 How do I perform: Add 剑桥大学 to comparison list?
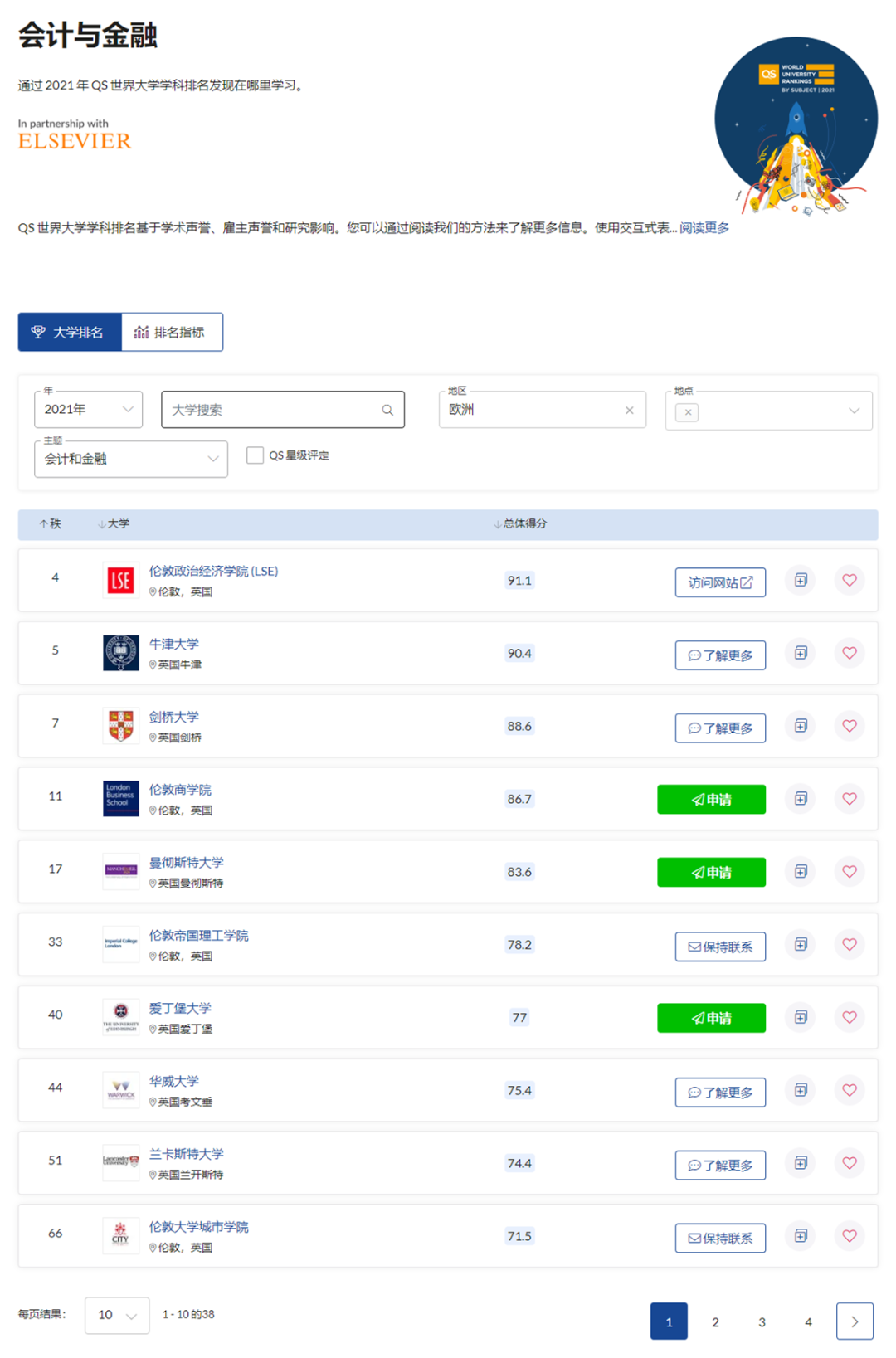click(x=801, y=726)
